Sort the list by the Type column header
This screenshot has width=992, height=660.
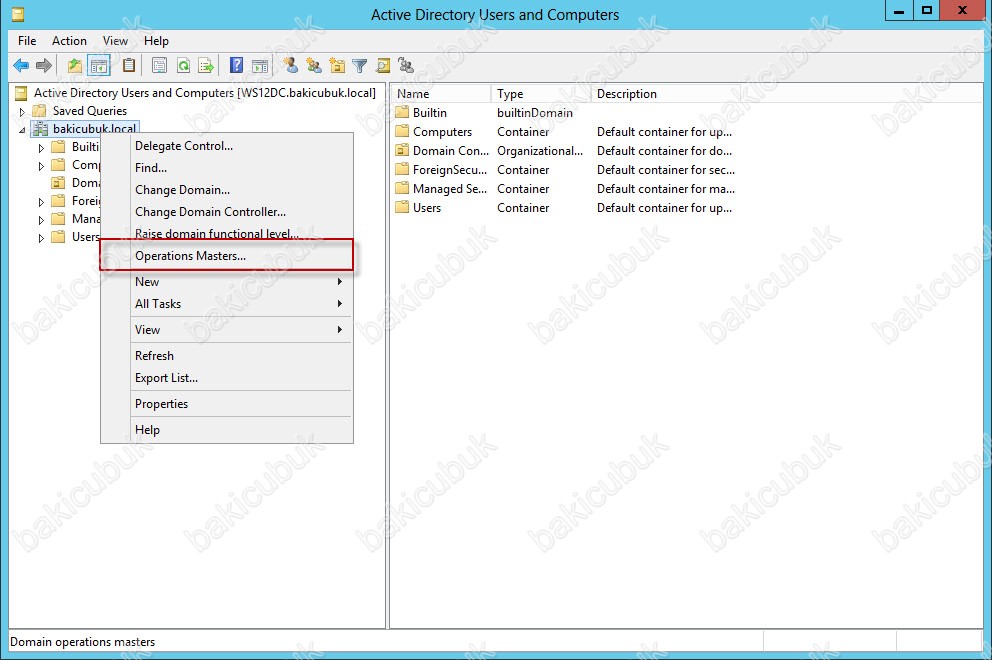[541, 94]
